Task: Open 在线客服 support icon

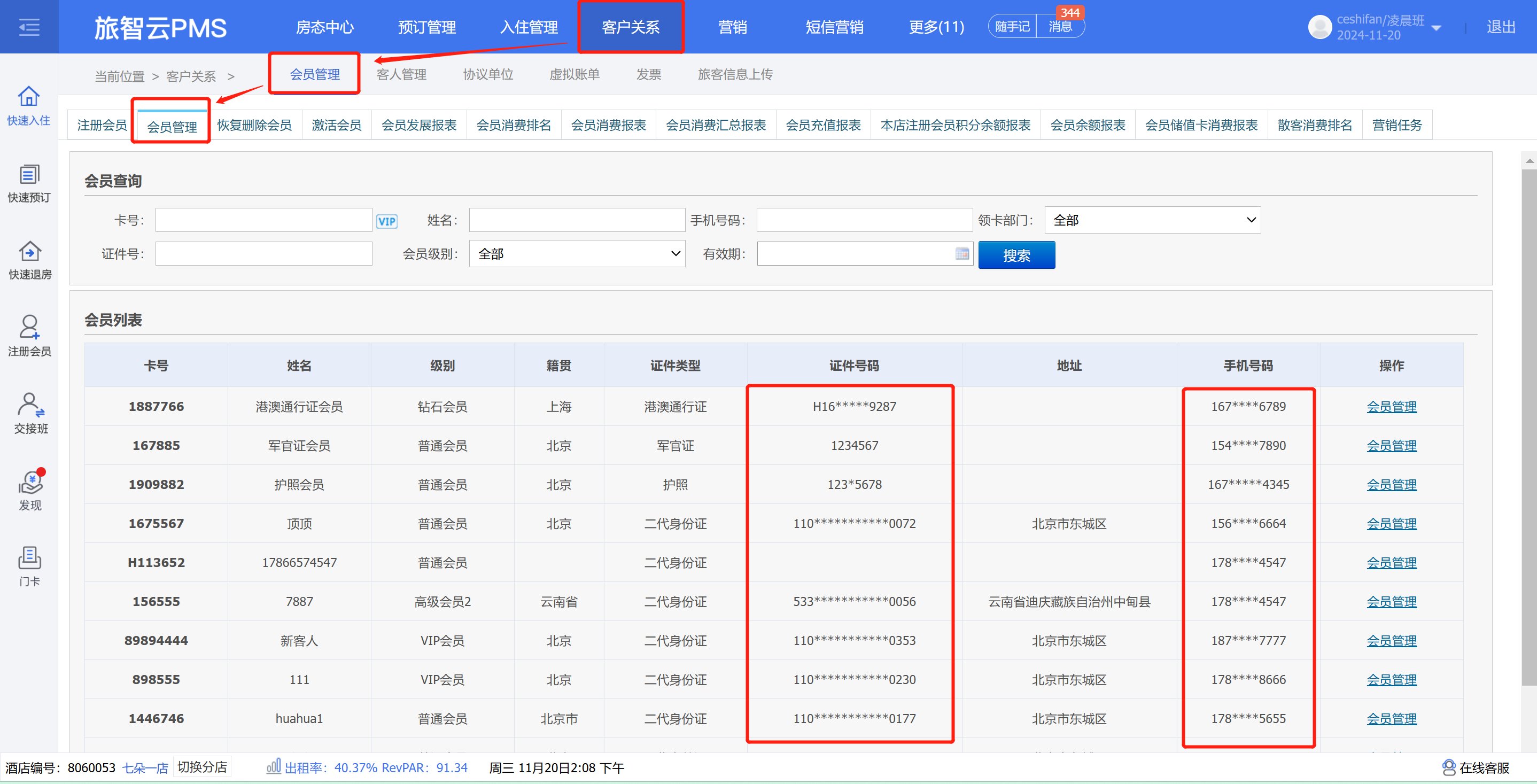Action: tap(1449, 767)
